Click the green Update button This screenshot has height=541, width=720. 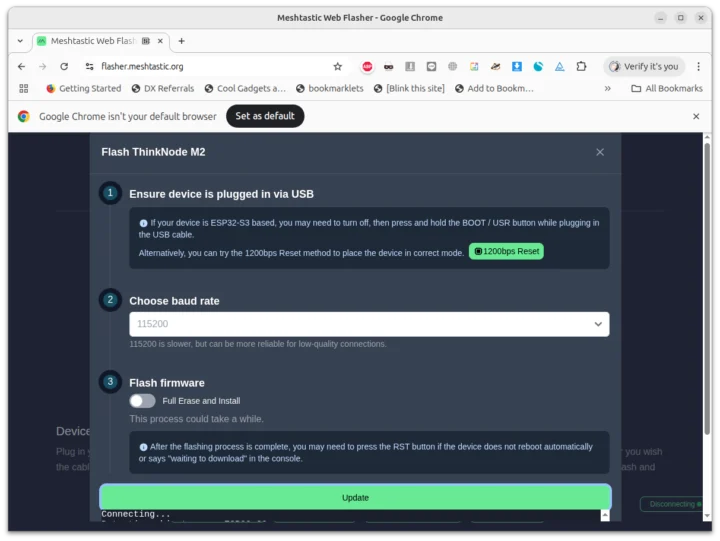[355, 497]
